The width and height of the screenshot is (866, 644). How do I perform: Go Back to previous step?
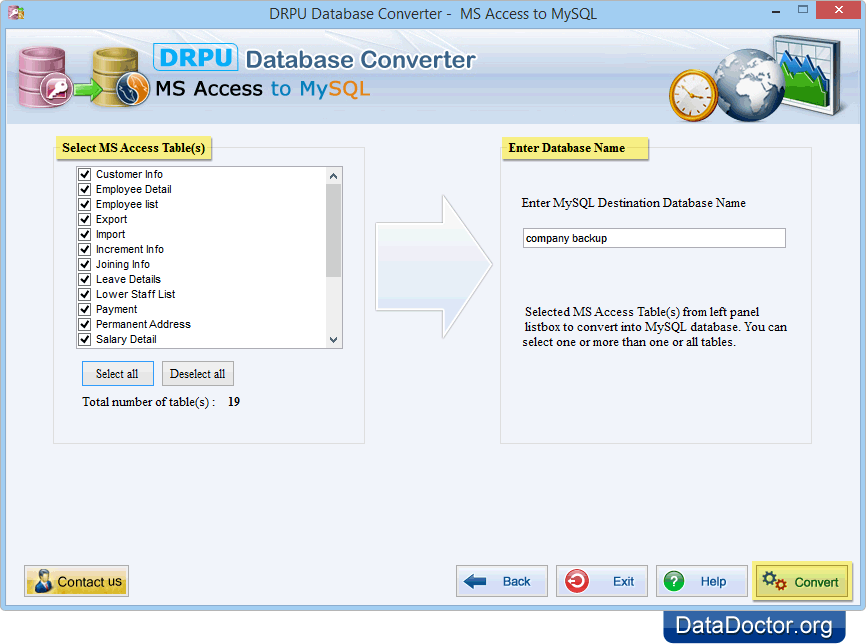tap(501, 581)
